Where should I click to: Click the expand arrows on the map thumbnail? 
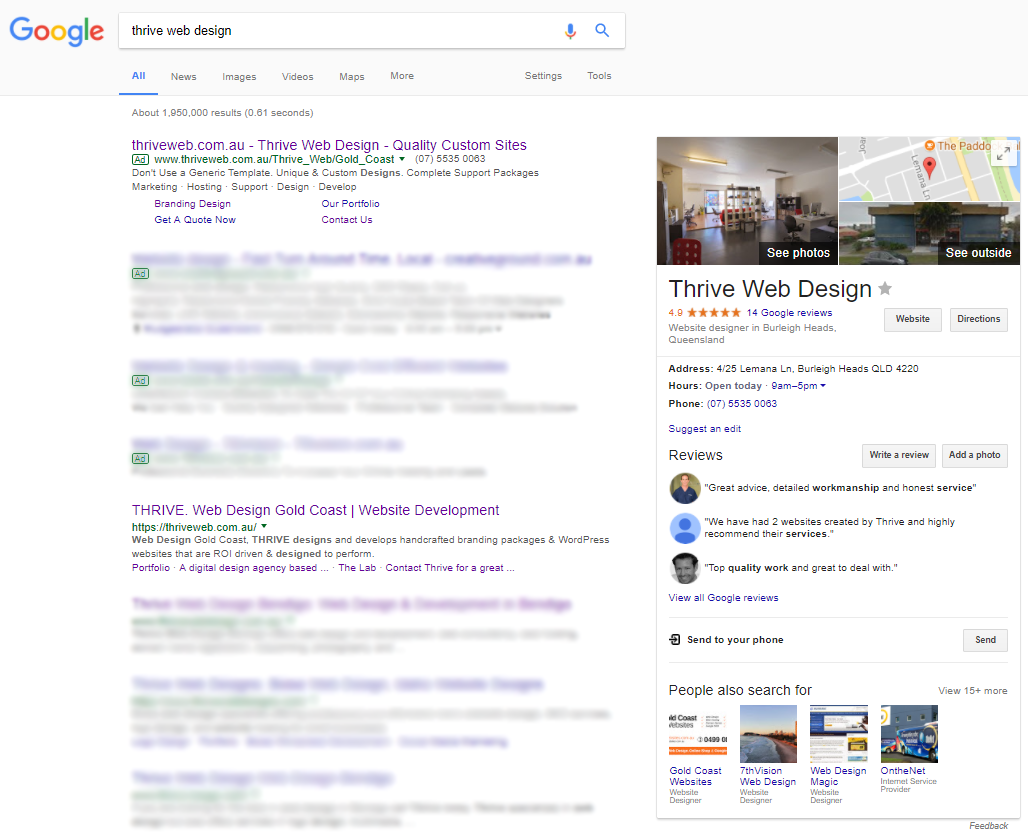pyautogui.click(x=1003, y=152)
